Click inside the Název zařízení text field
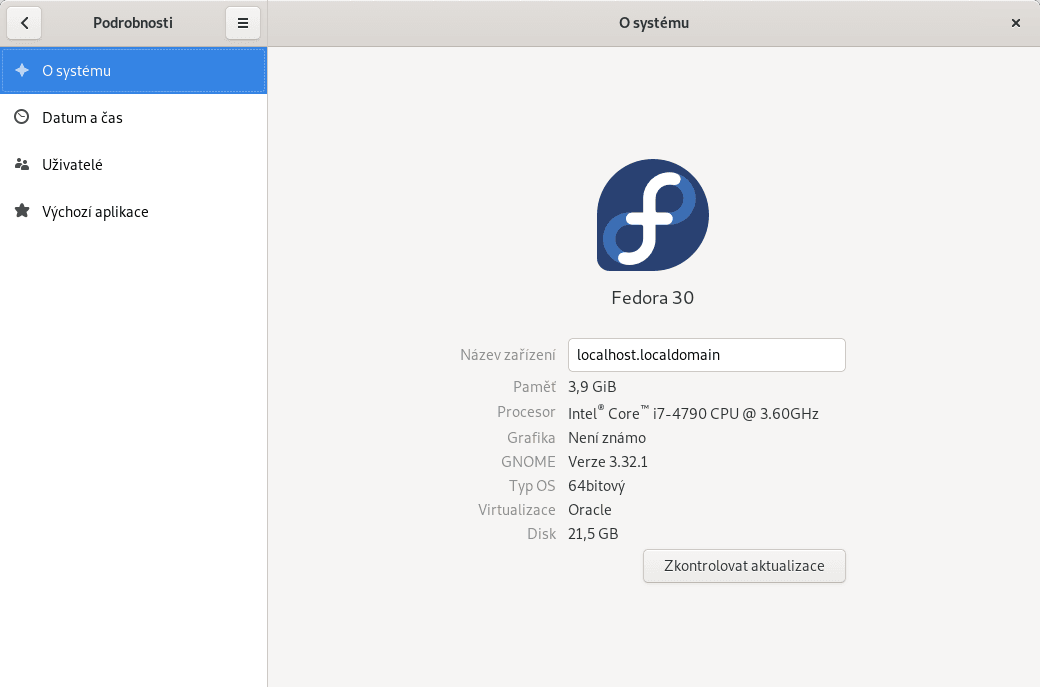Viewport: 1040px width, 687px height. click(706, 355)
